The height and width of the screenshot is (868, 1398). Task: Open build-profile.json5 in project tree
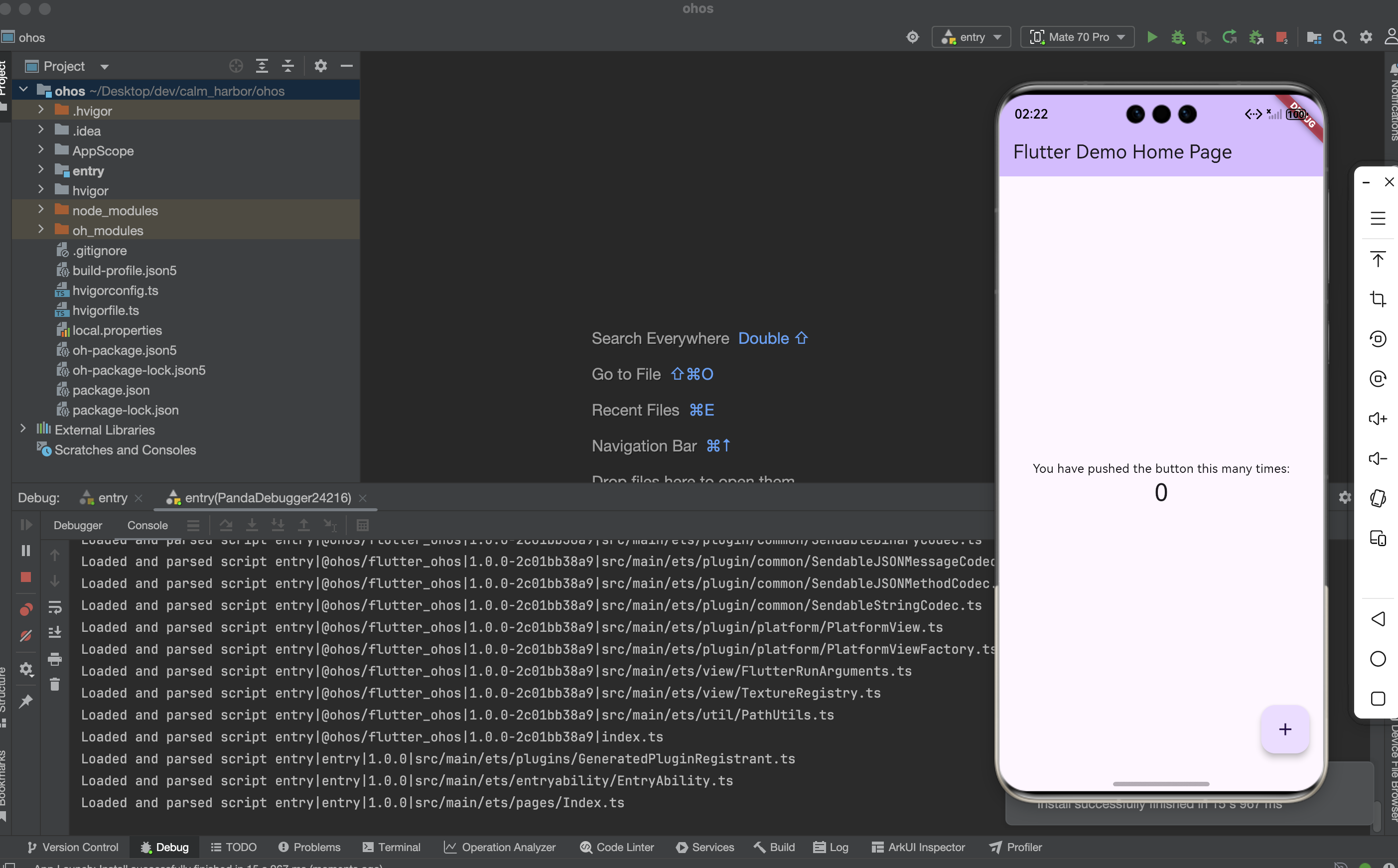point(124,271)
